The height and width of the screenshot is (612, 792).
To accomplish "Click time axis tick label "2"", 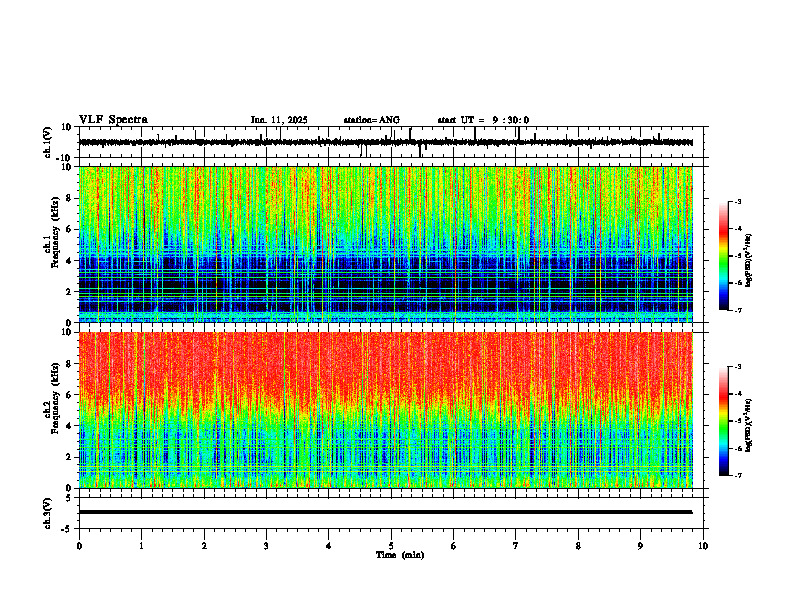I will [204, 546].
